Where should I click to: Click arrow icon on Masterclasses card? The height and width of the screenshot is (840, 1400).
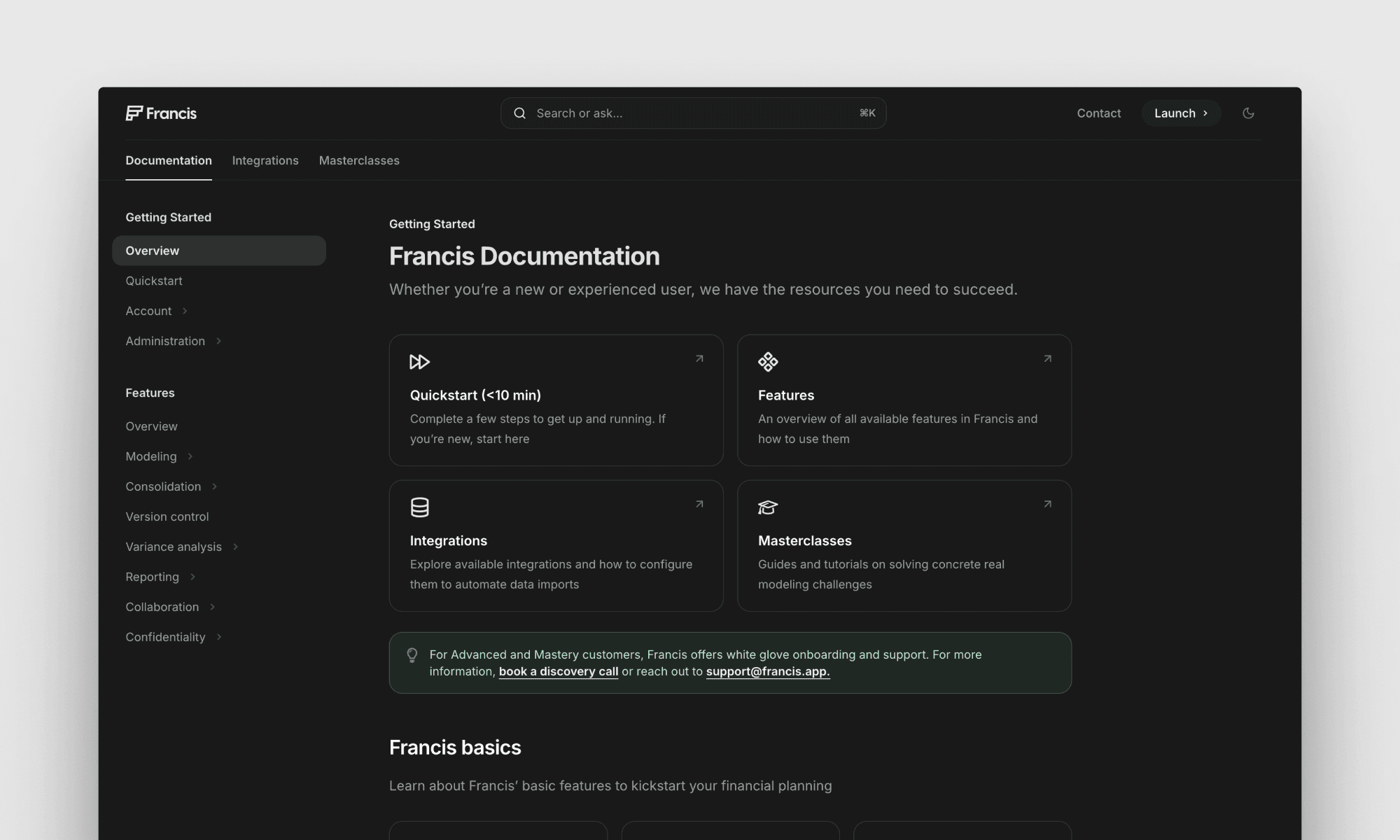pos(1047,504)
